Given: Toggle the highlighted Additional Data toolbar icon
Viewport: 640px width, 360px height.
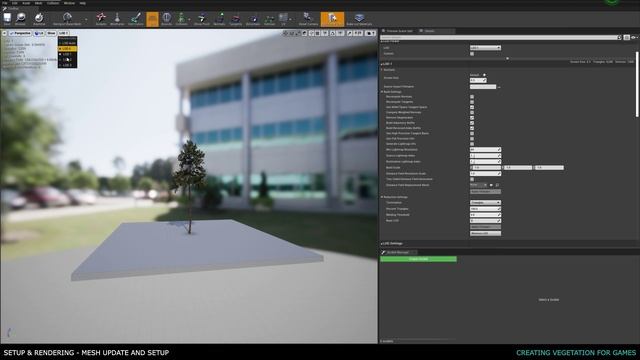Looking at the screenshot, I should click(332, 19).
